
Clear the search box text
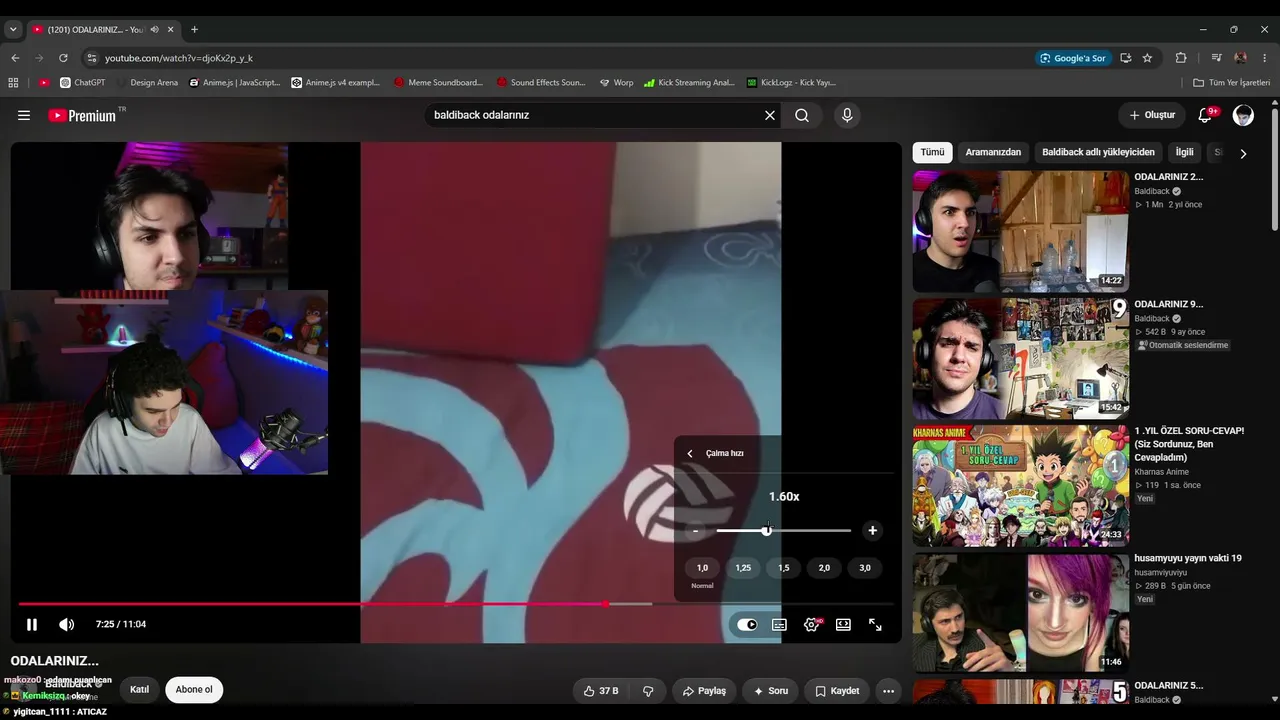coord(770,115)
